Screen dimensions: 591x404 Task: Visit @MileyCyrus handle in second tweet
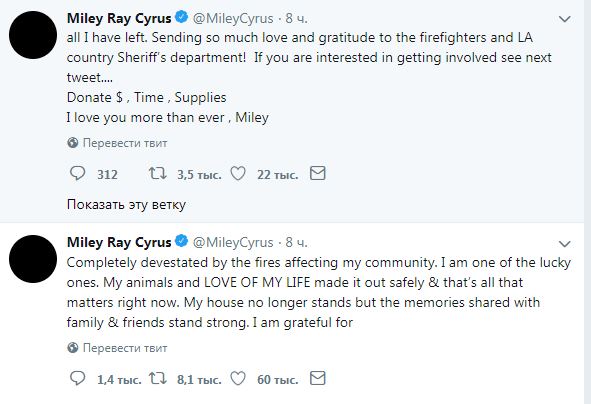click(233, 242)
